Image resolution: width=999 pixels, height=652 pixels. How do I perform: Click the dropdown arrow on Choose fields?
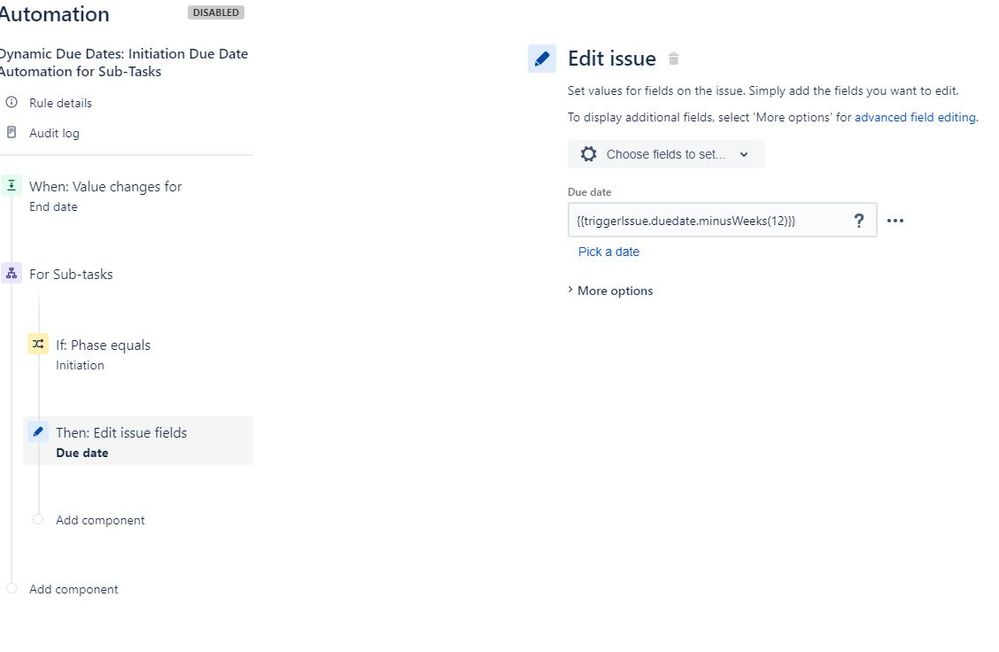tap(744, 154)
